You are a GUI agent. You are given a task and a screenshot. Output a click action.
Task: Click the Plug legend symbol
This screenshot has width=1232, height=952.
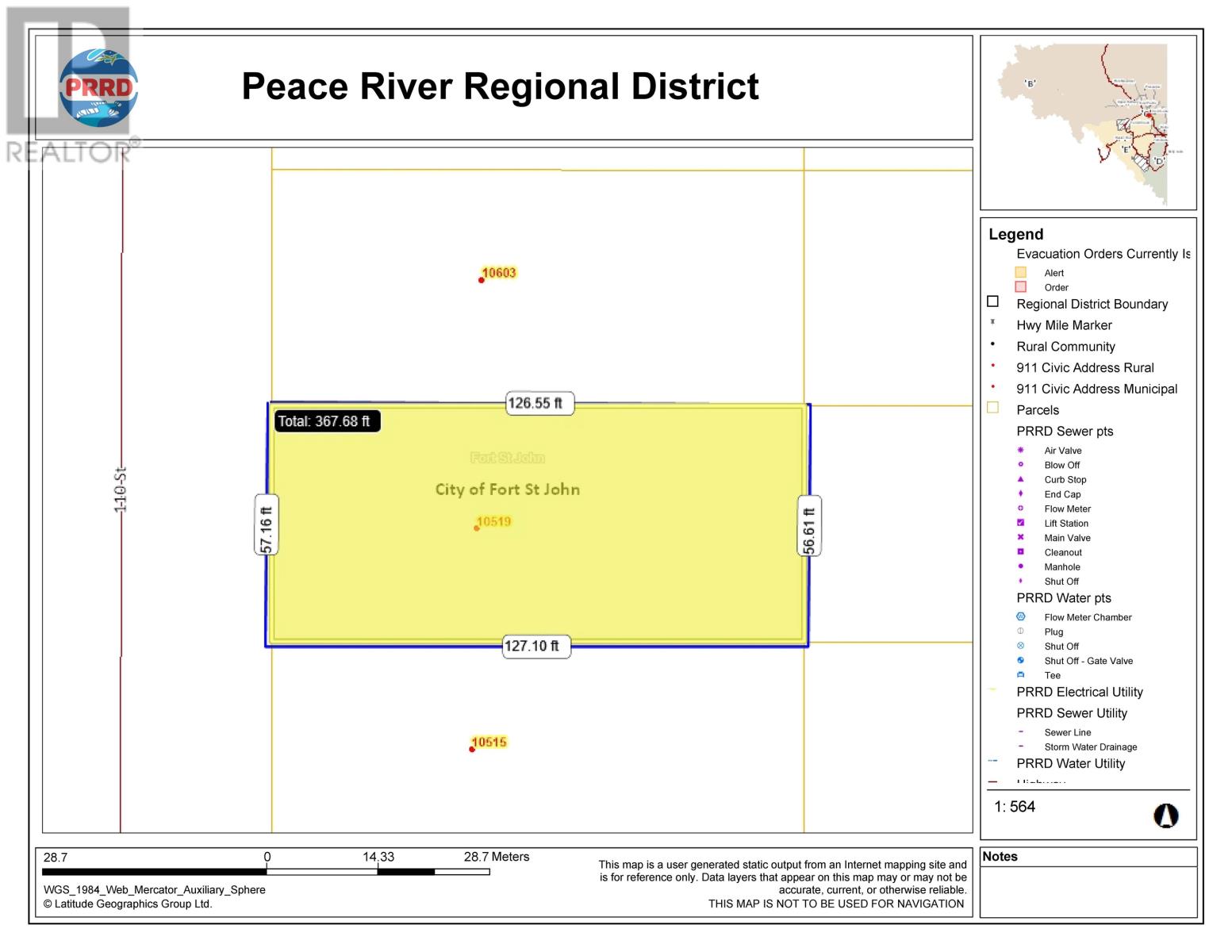click(x=1021, y=631)
